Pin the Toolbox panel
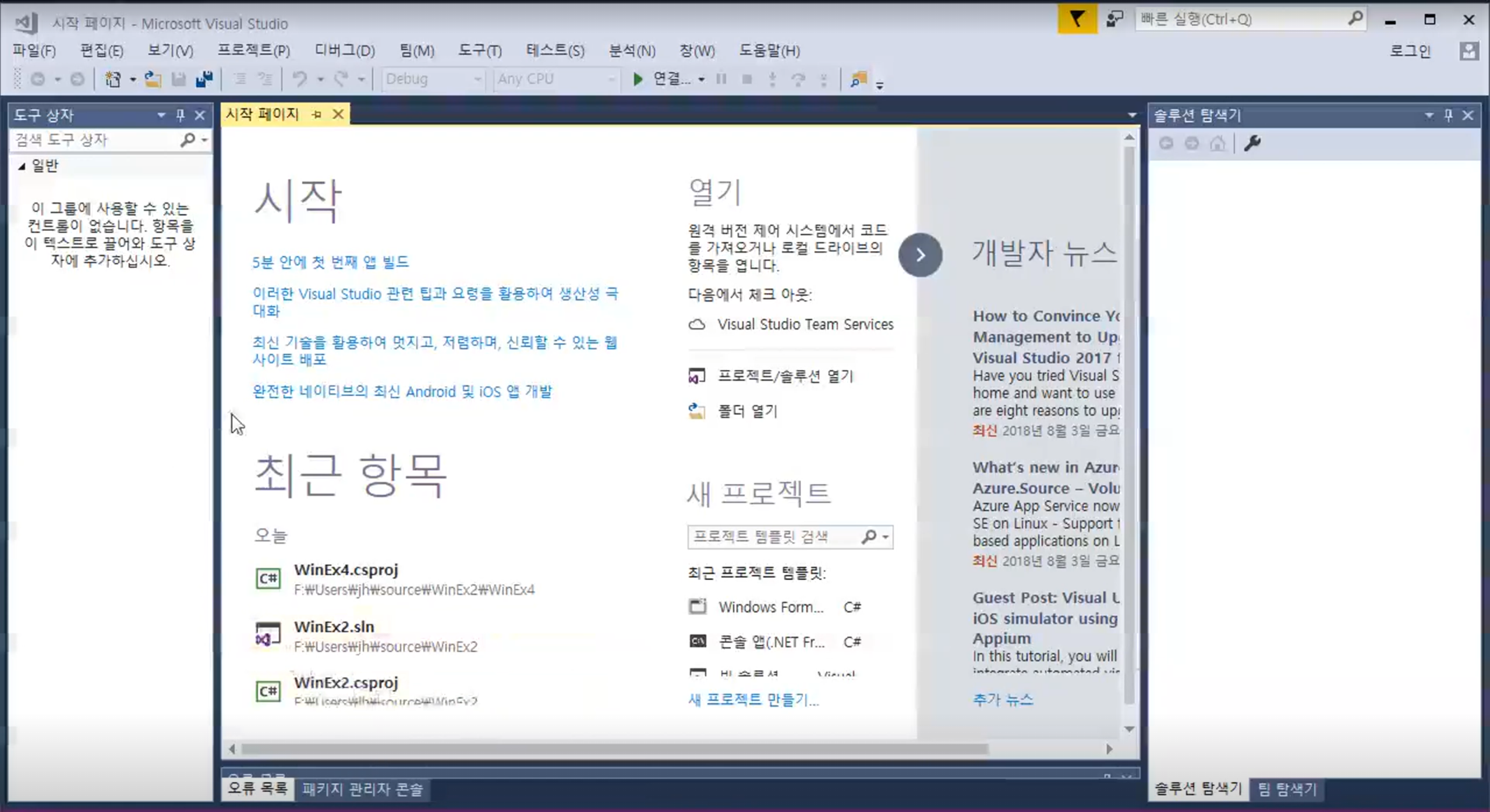 pyautogui.click(x=181, y=115)
